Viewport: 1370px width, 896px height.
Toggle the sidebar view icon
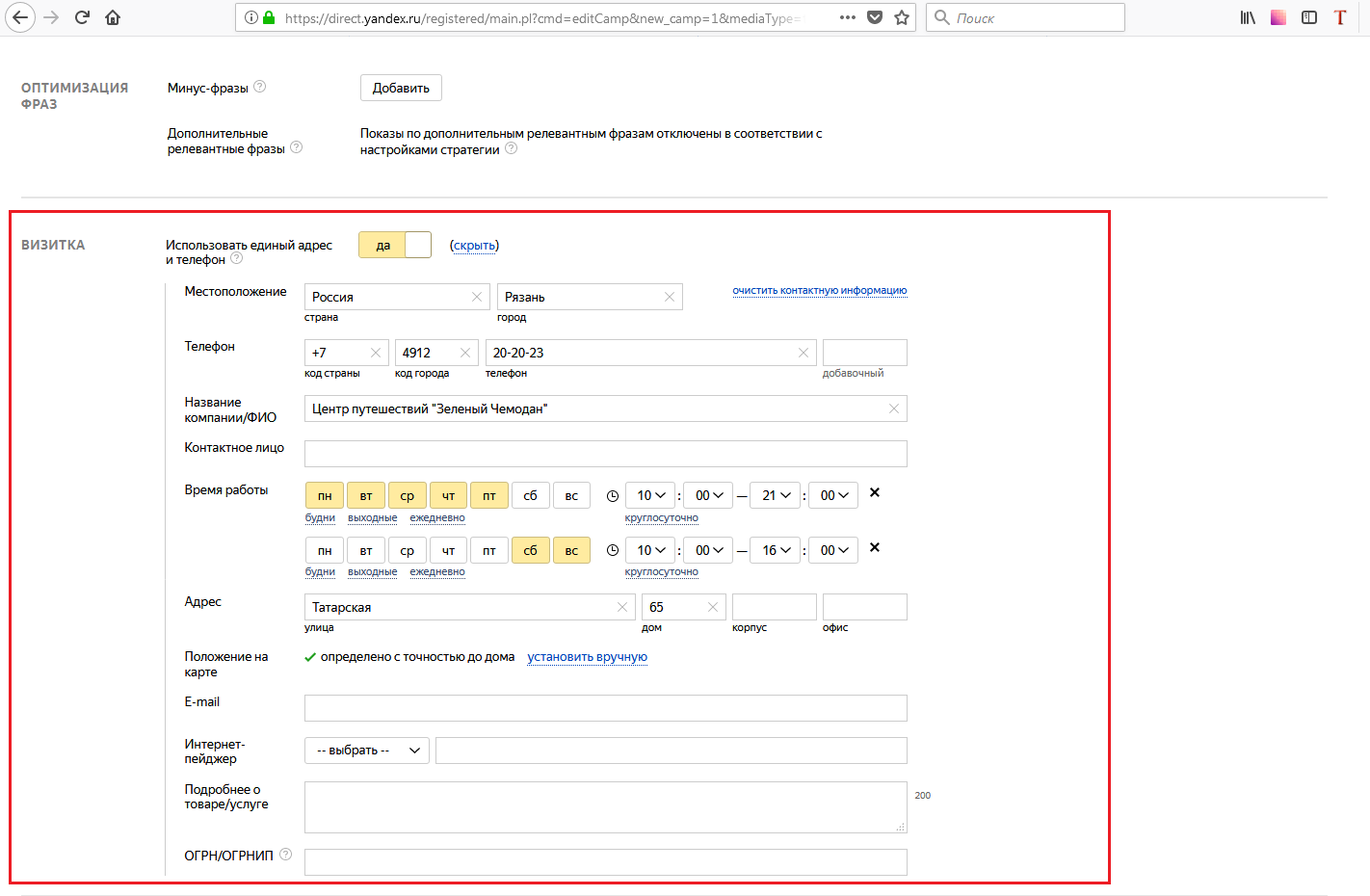click(x=1309, y=17)
